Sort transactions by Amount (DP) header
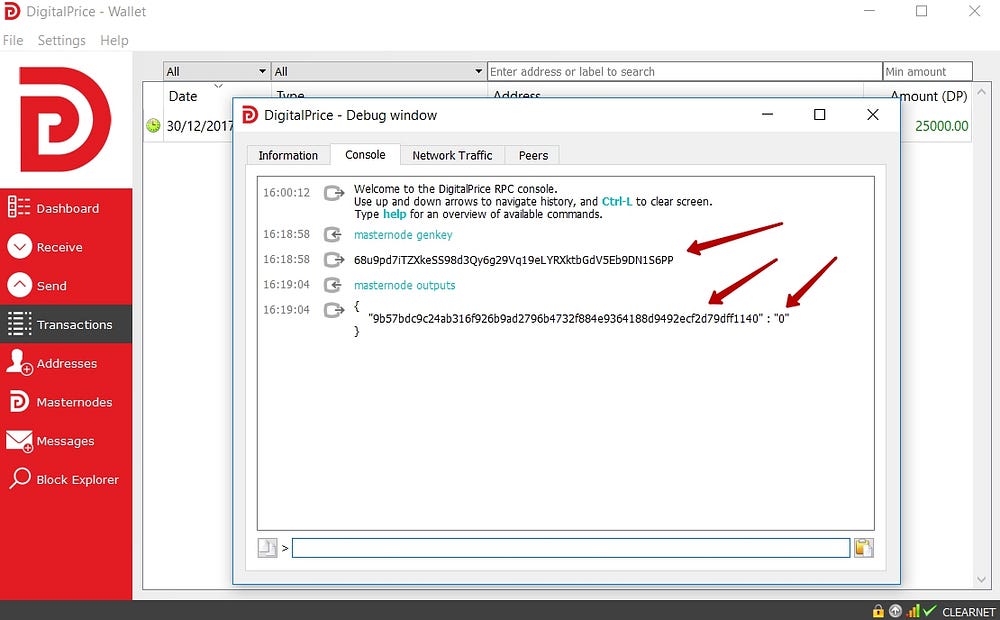 (x=929, y=96)
